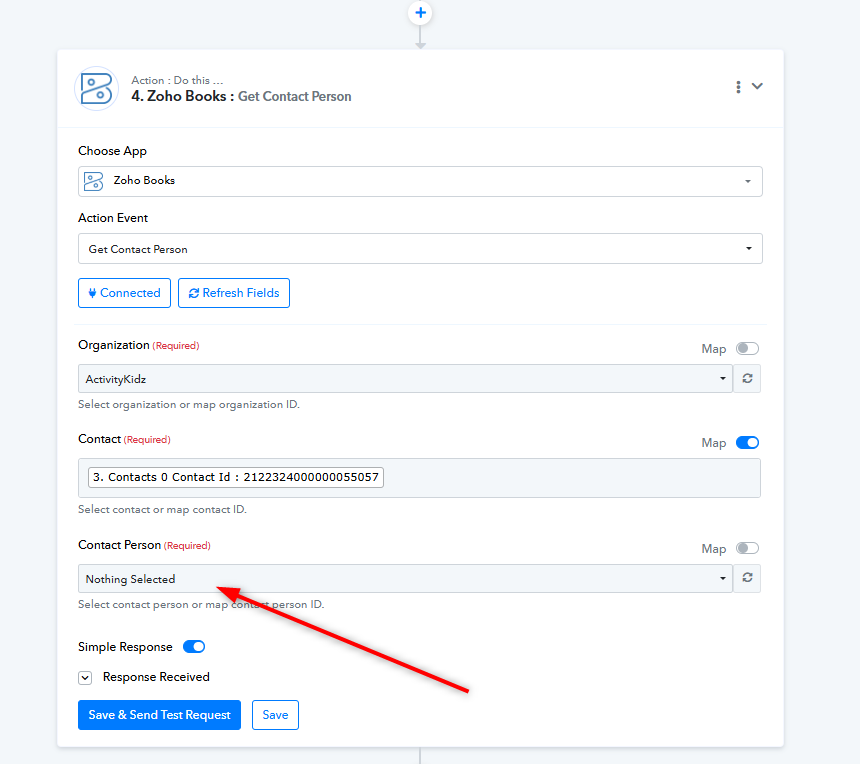
Task: Open the Choose App dropdown showing Zoho Books
Action: 420,181
